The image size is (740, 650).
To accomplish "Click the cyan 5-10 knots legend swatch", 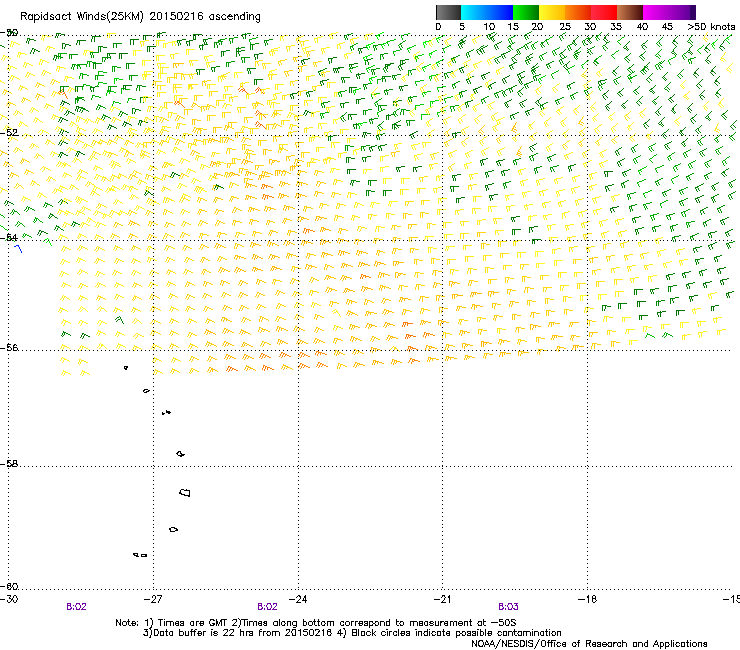I will click(474, 12).
